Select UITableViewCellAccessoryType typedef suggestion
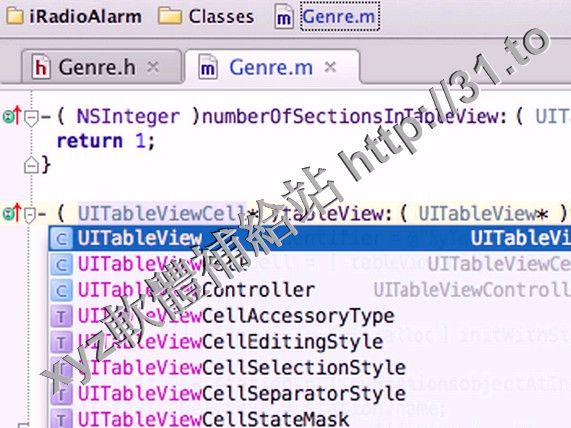This screenshot has height=428, width=571. click(x=310, y=316)
